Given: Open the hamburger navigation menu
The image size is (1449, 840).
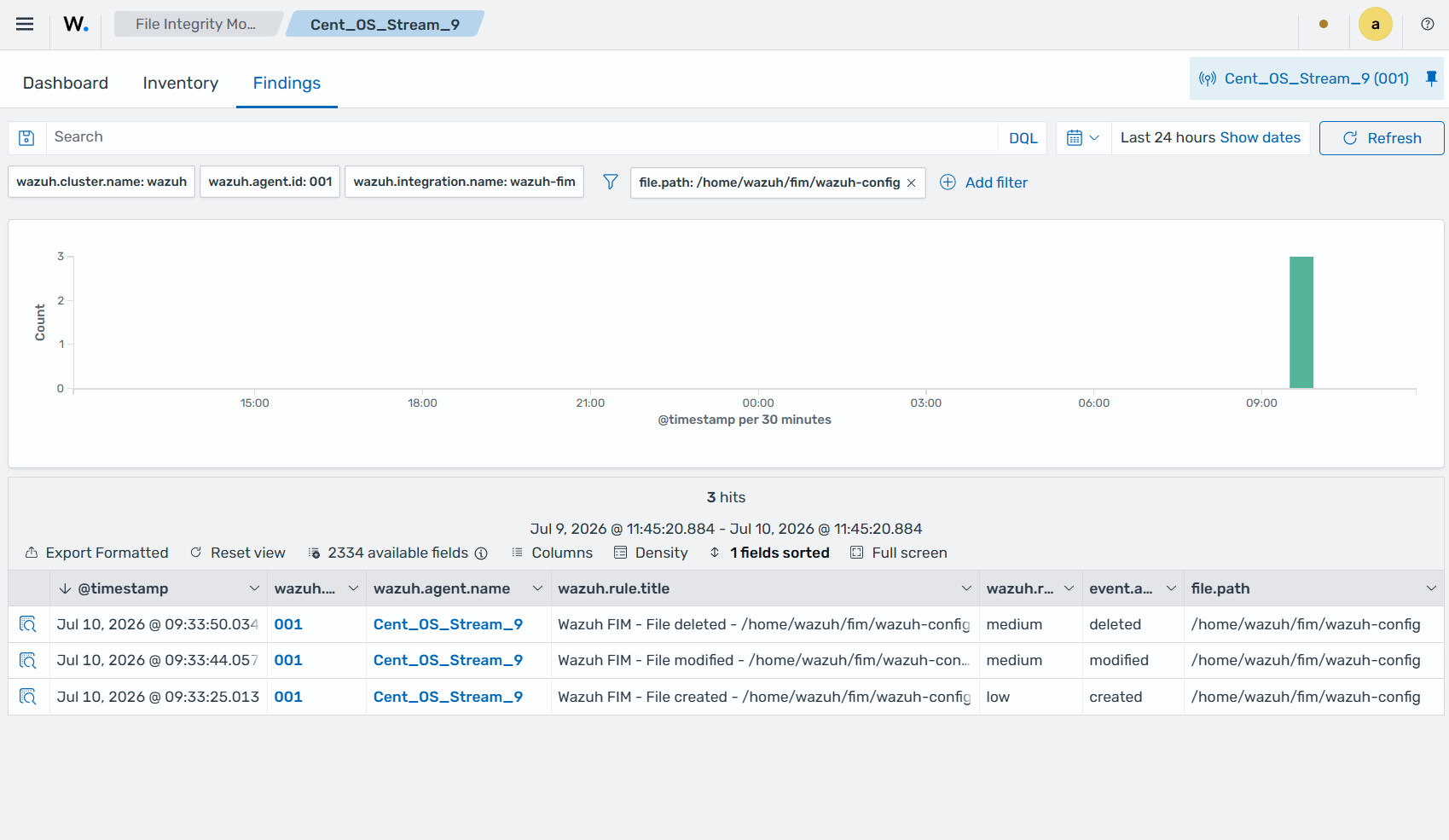Looking at the screenshot, I should coord(25,24).
